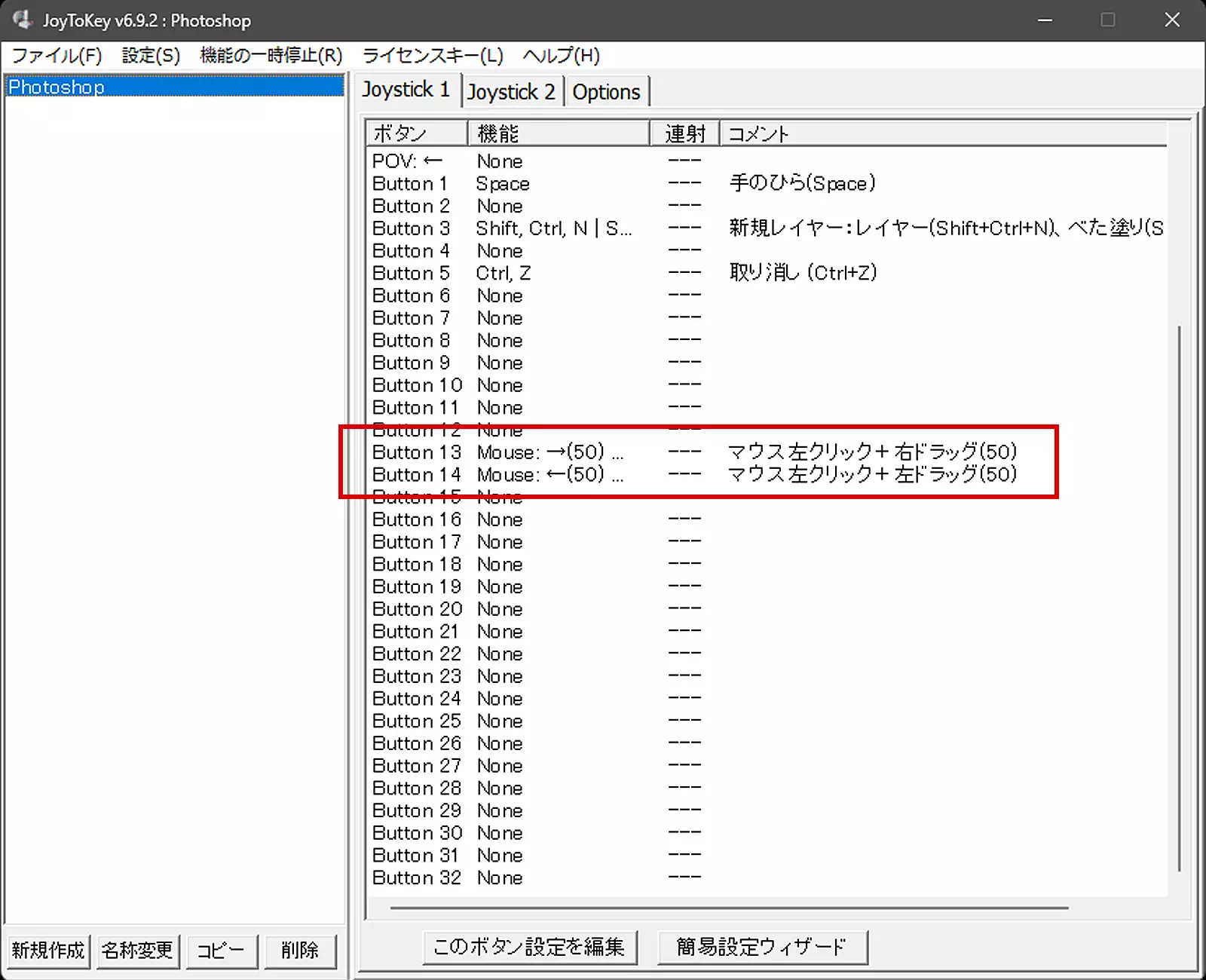1206x980 pixels.
Task: Select the Button 24 row
Action: 767,699
